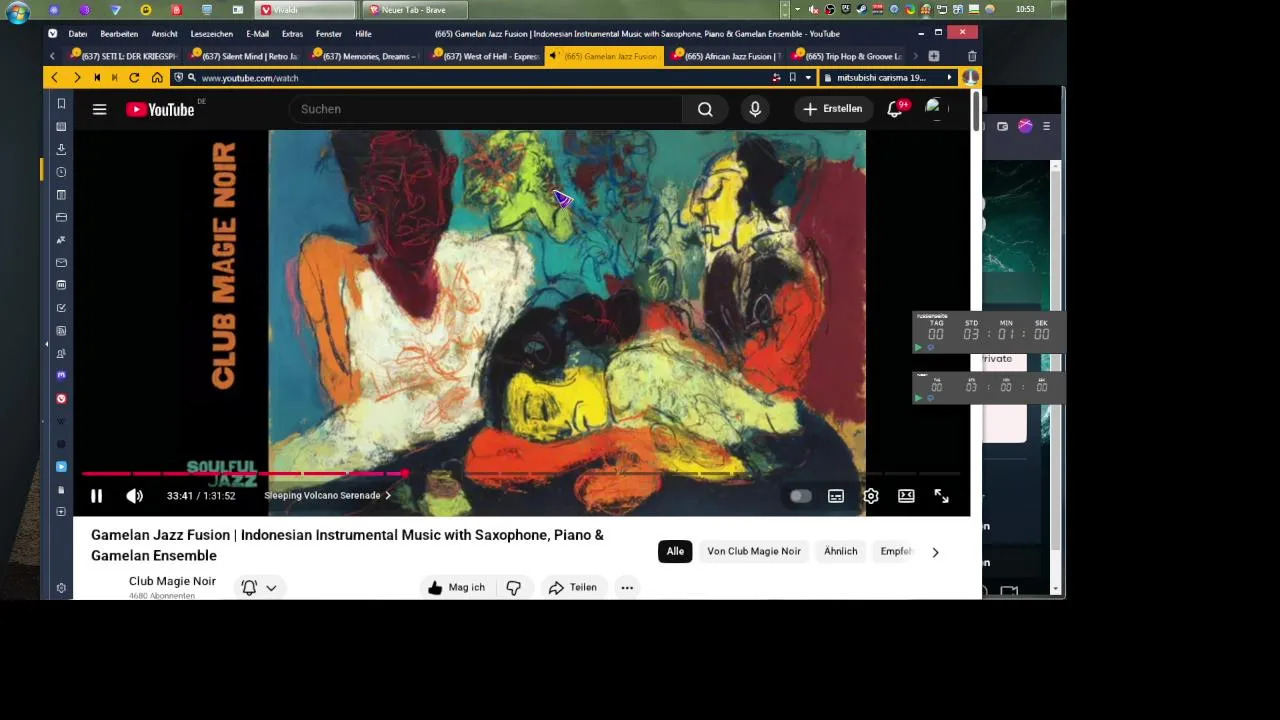The image size is (1280, 720).
Task: Reload the current page
Action: 134,78
